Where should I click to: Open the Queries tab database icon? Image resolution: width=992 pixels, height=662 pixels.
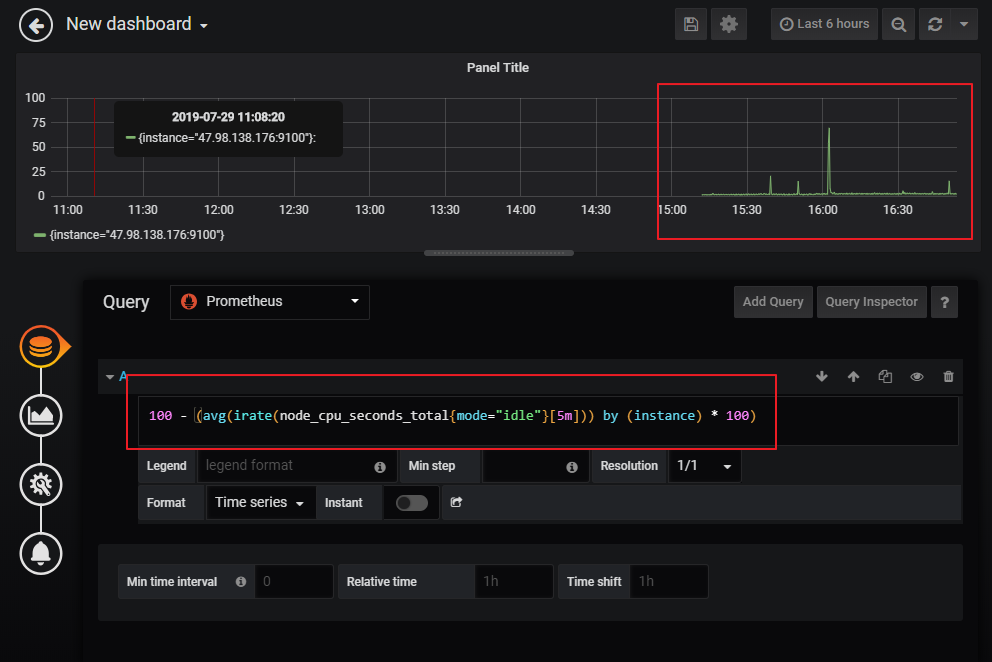41,347
